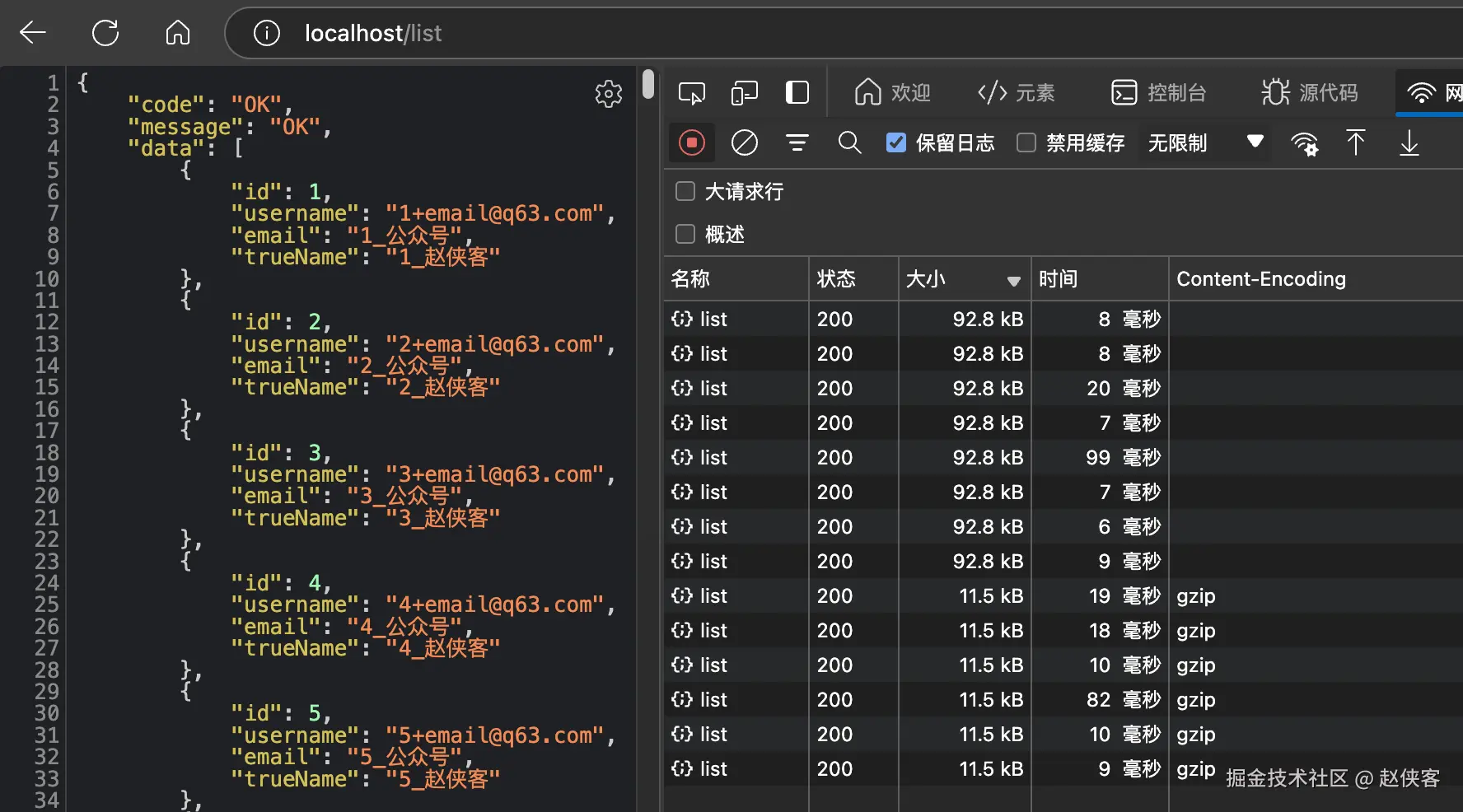1463x812 pixels.
Task: Click the "2+email@q63.com" username value
Action: pos(495,344)
